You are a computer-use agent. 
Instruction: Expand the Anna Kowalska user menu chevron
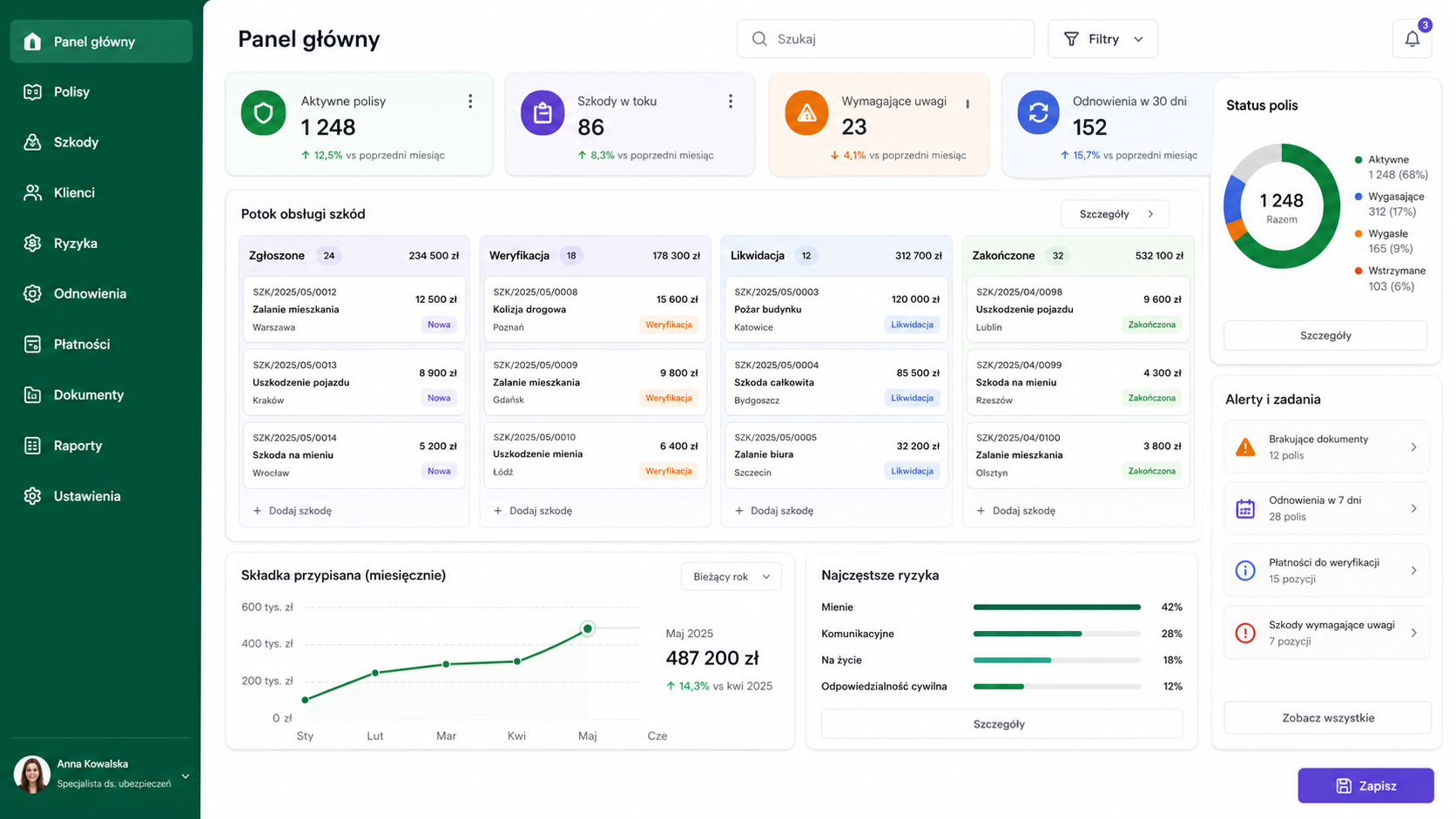185,776
